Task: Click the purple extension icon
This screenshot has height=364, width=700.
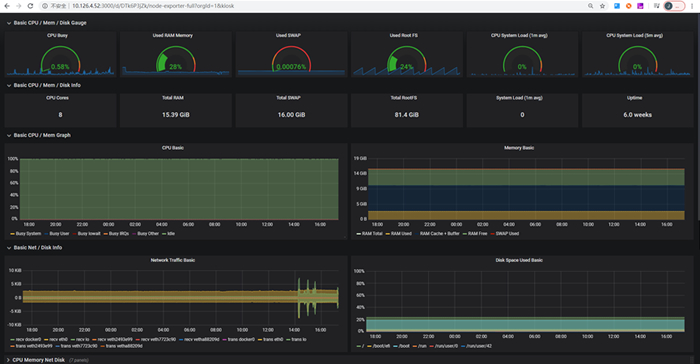Action: pyautogui.click(x=640, y=6)
